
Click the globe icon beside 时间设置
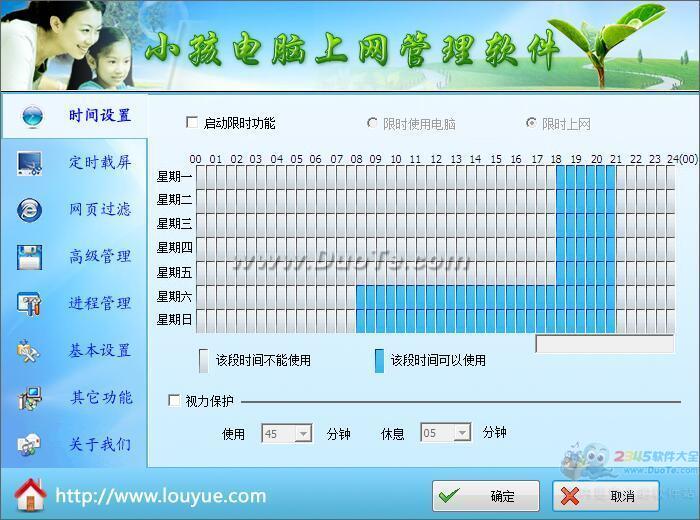[33, 116]
